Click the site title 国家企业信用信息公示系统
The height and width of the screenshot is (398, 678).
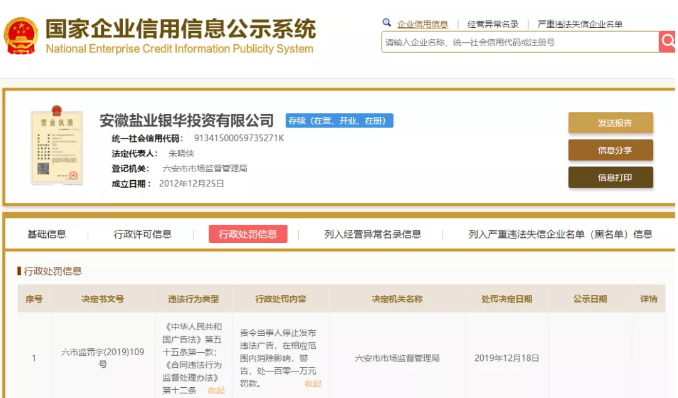point(181,29)
